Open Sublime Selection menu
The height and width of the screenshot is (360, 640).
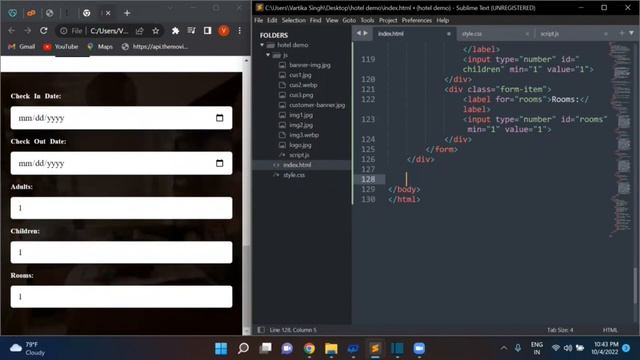[293, 20]
